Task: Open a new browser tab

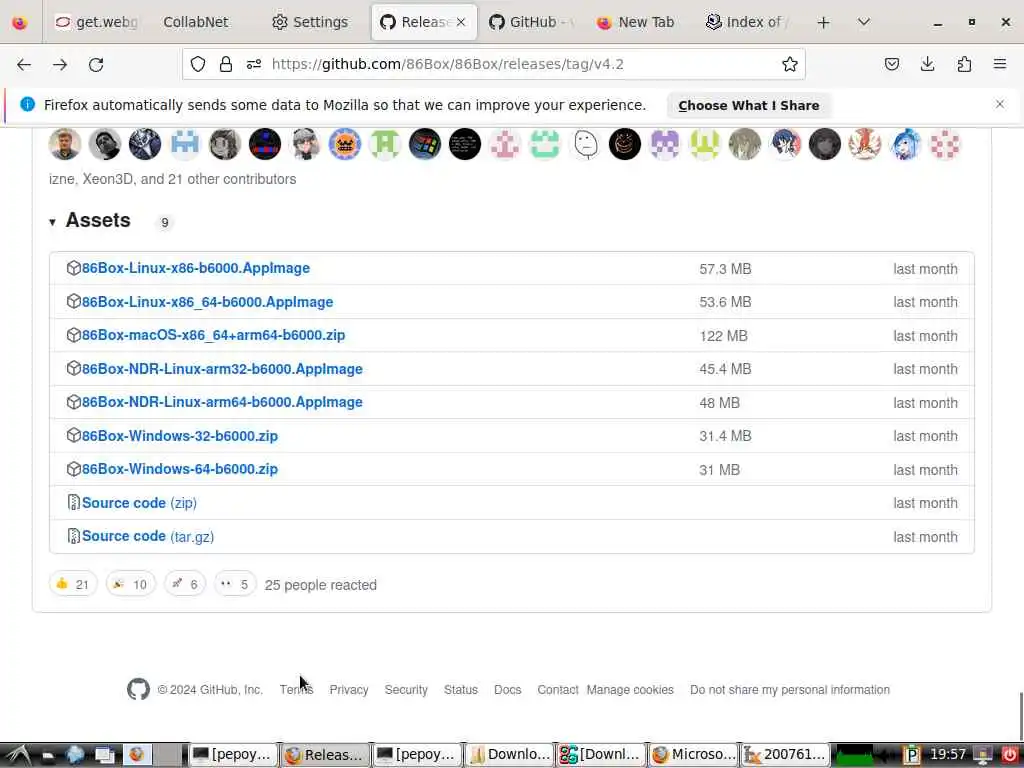Action: pyautogui.click(x=824, y=22)
